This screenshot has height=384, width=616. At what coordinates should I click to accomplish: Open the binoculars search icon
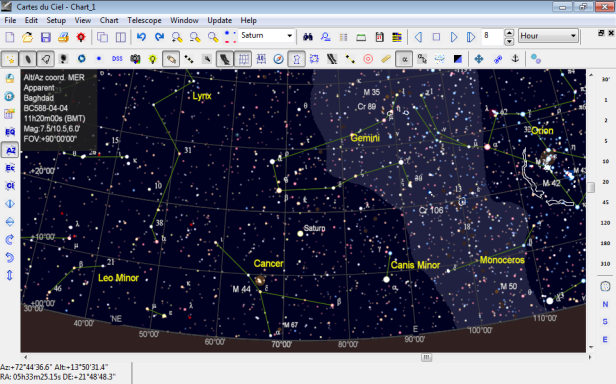(x=308, y=37)
